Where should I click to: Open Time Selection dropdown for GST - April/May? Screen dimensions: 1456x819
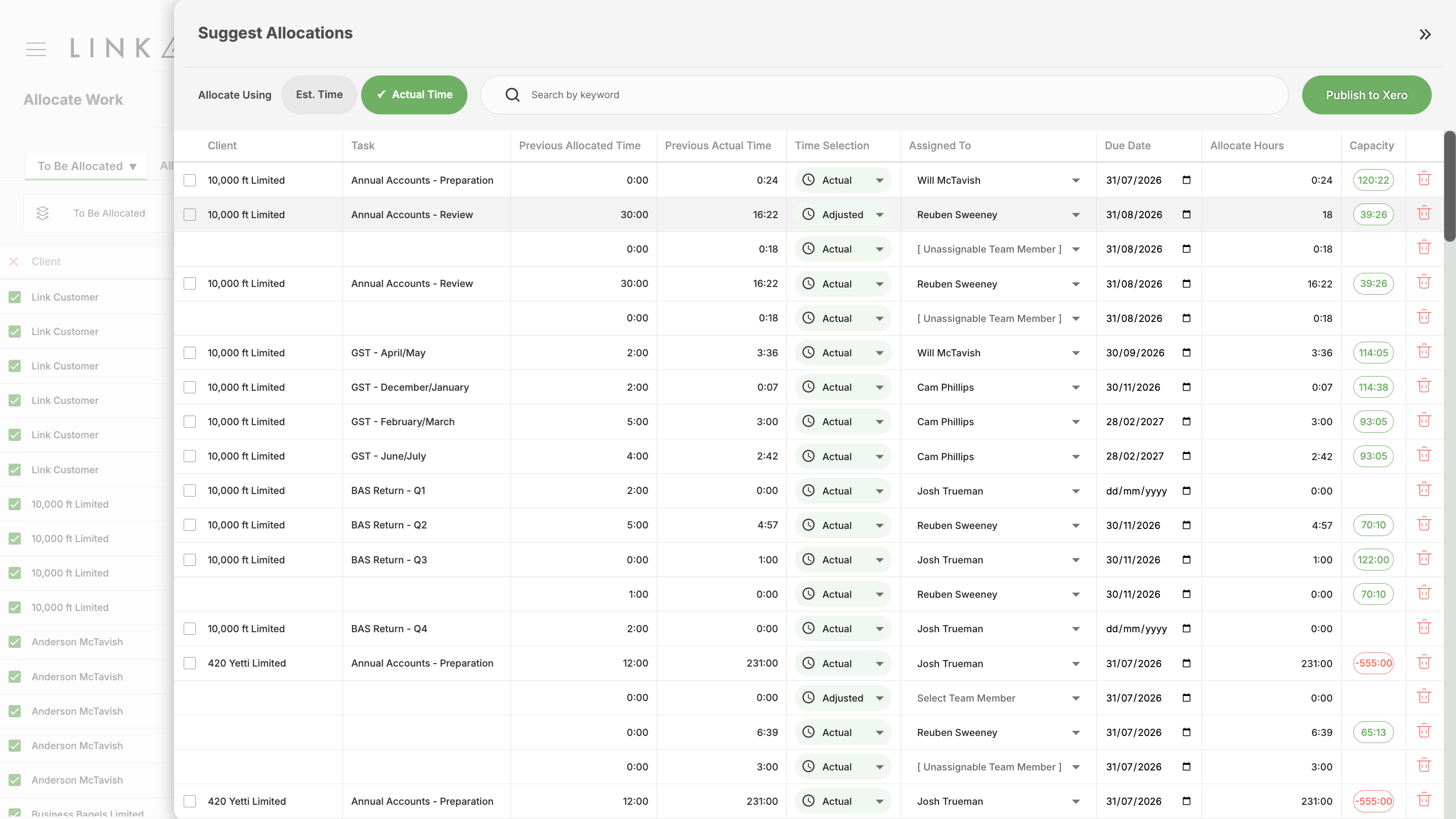click(843, 352)
